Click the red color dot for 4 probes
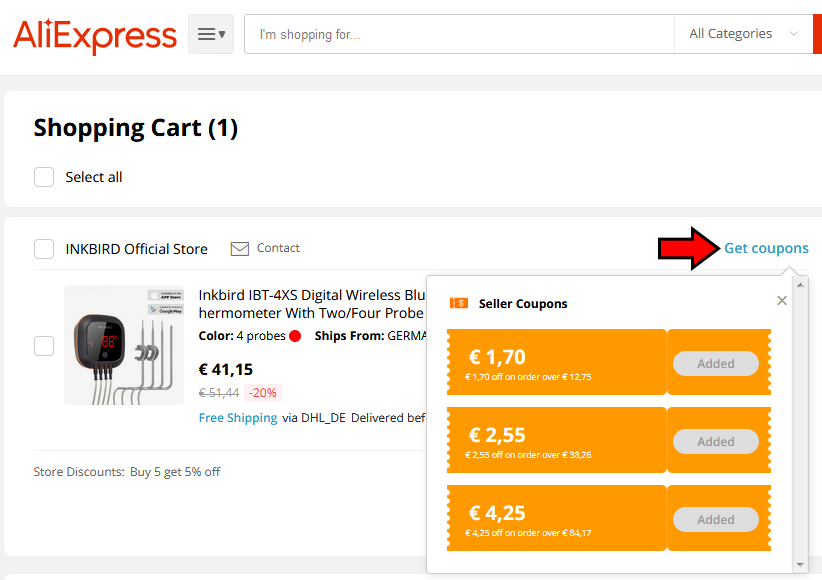The height and width of the screenshot is (580, 822). pos(295,336)
